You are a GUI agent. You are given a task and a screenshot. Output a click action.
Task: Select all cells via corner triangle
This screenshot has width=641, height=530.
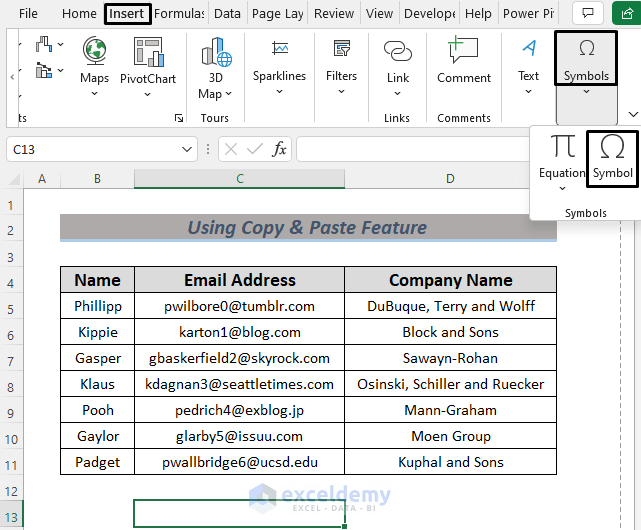[14, 179]
